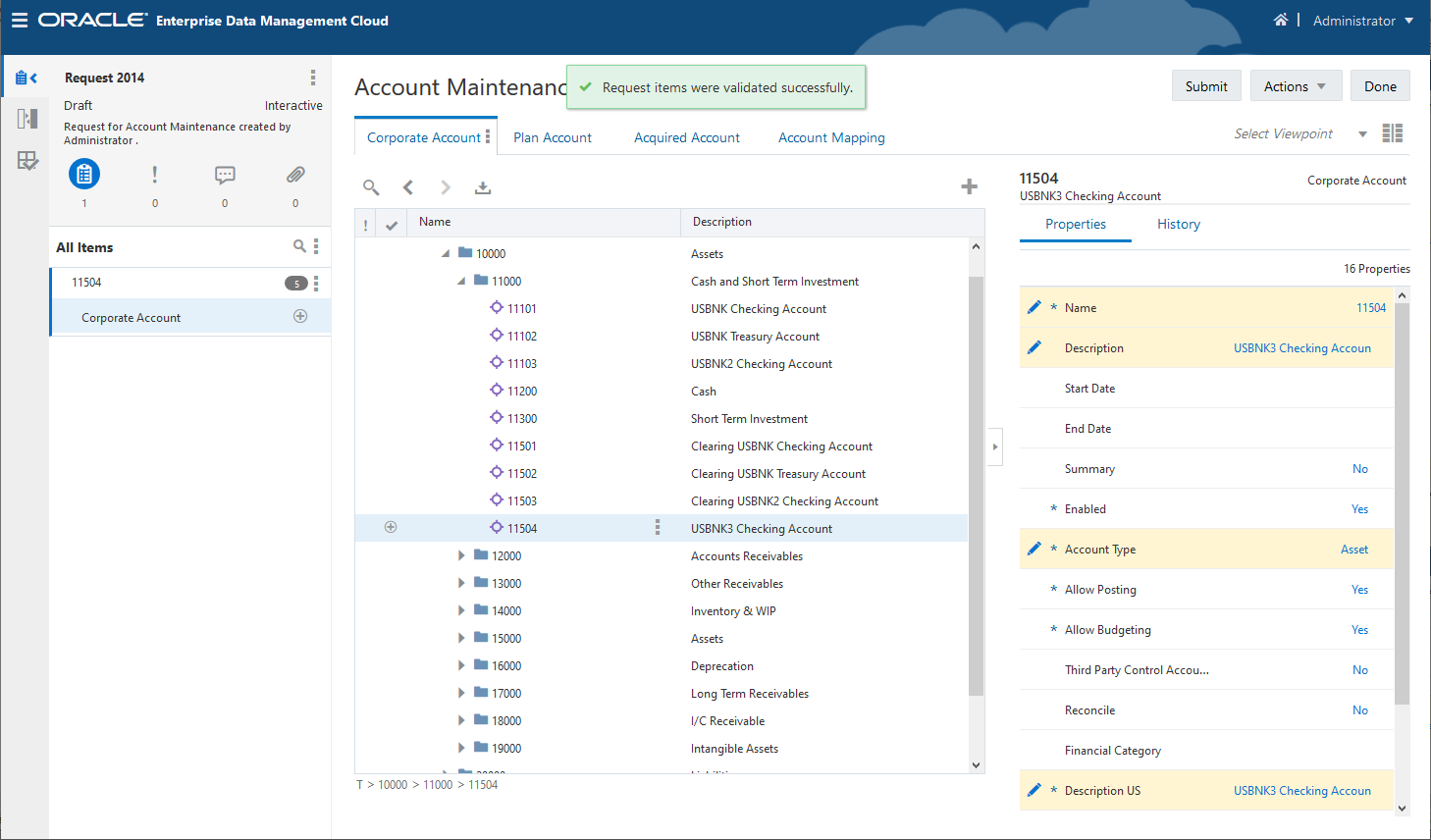Viewport: 1431px width, 840px height.
Task: Click the tree vertical scrollbar
Action: [x=976, y=486]
